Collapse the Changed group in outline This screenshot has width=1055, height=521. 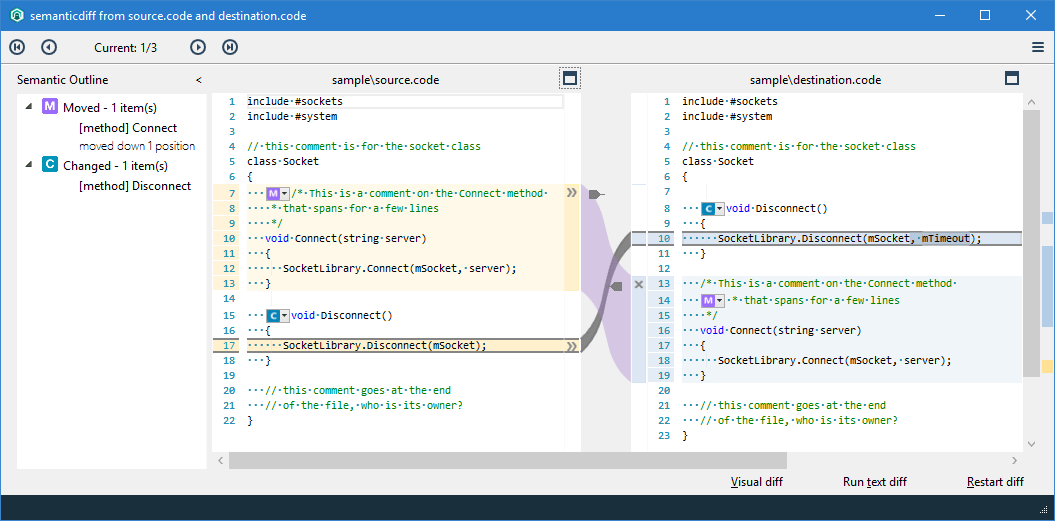[x=29, y=164]
